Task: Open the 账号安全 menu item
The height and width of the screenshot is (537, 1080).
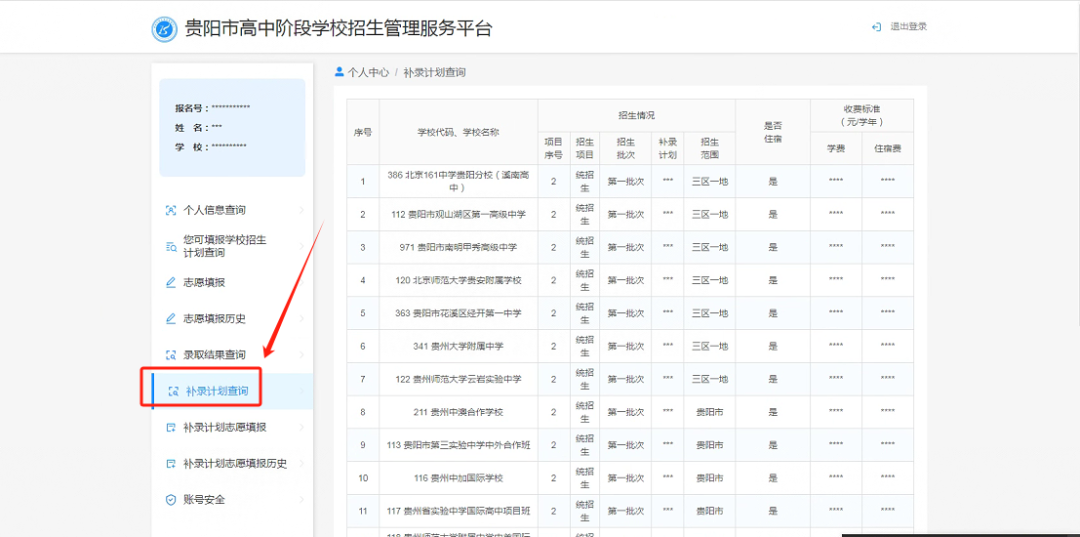Action: pyautogui.click(x=232, y=500)
